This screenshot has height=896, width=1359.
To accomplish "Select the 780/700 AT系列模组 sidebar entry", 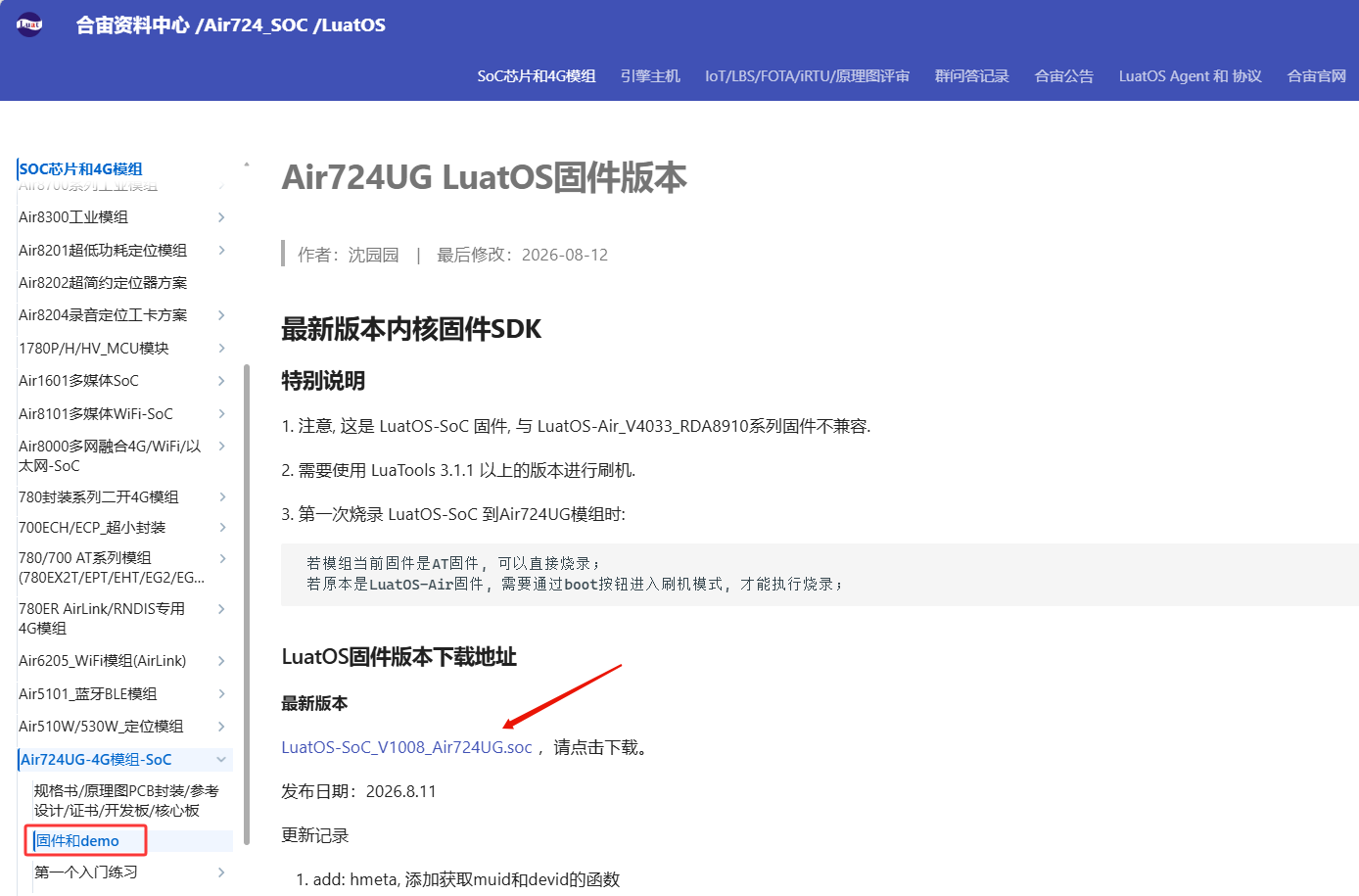I will tap(112, 568).
